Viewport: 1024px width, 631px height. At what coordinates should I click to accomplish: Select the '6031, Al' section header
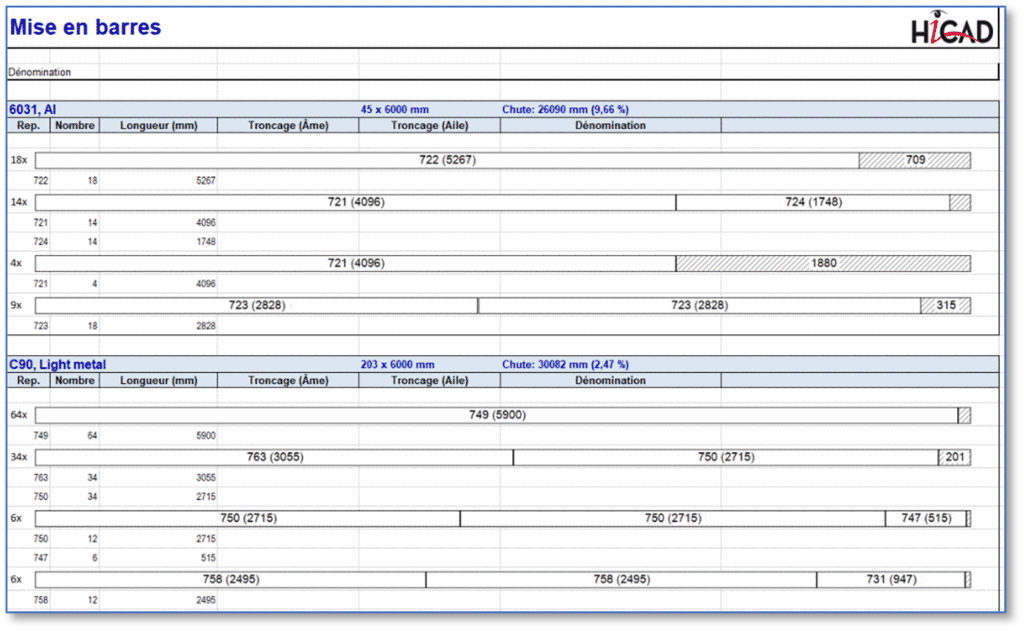click(x=33, y=109)
